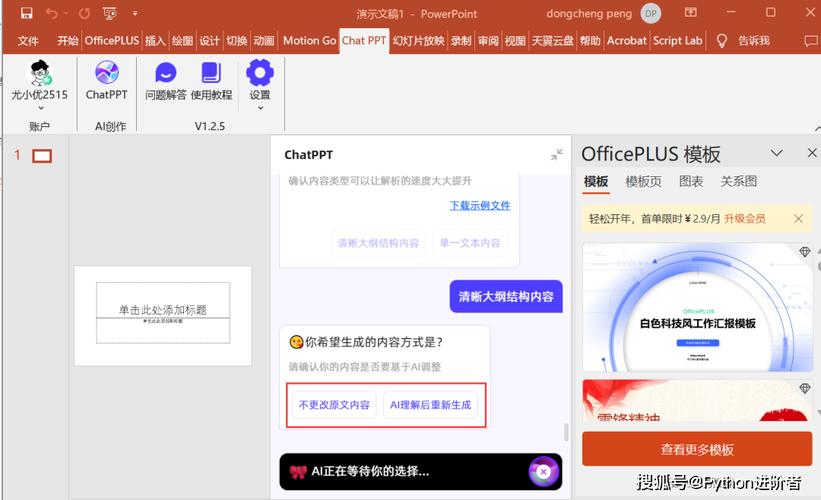821x500 pixels.
Task: Open the 白色科技风工作汇报模板 thumbnail
Action: [x=698, y=307]
